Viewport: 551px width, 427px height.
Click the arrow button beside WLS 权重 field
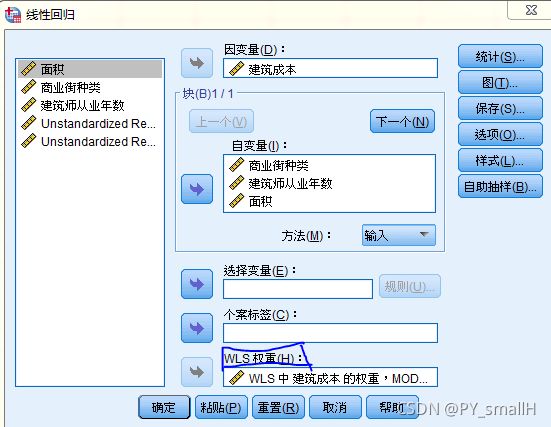tap(197, 372)
